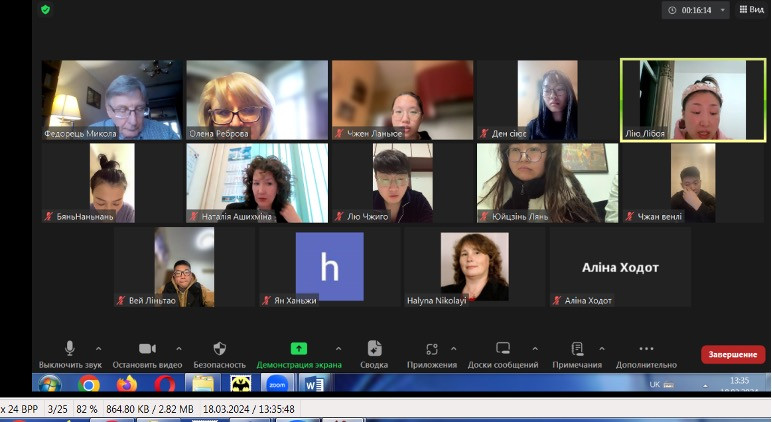Select the Чжен Ланьюе video tile
This screenshot has width=772, height=422.
pos(402,100)
